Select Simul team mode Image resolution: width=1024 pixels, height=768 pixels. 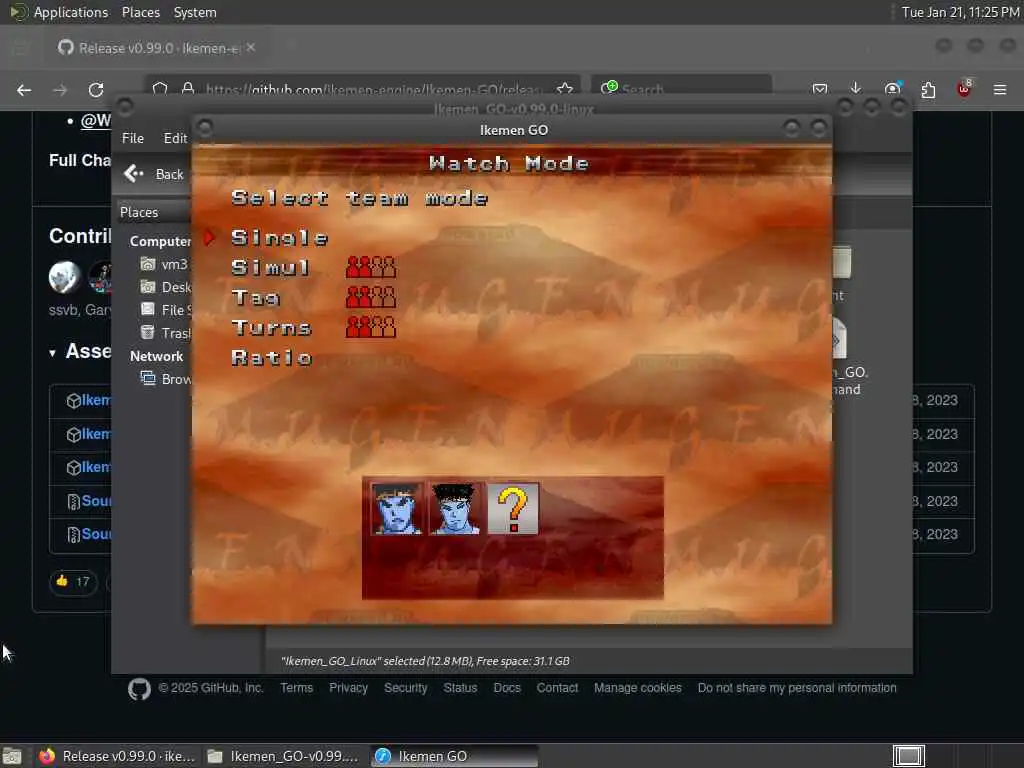click(x=270, y=267)
